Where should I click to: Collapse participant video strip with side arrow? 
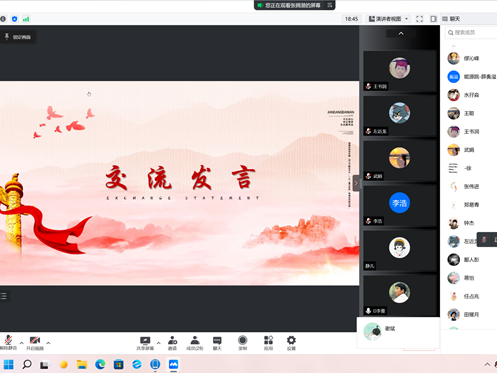(x=356, y=183)
